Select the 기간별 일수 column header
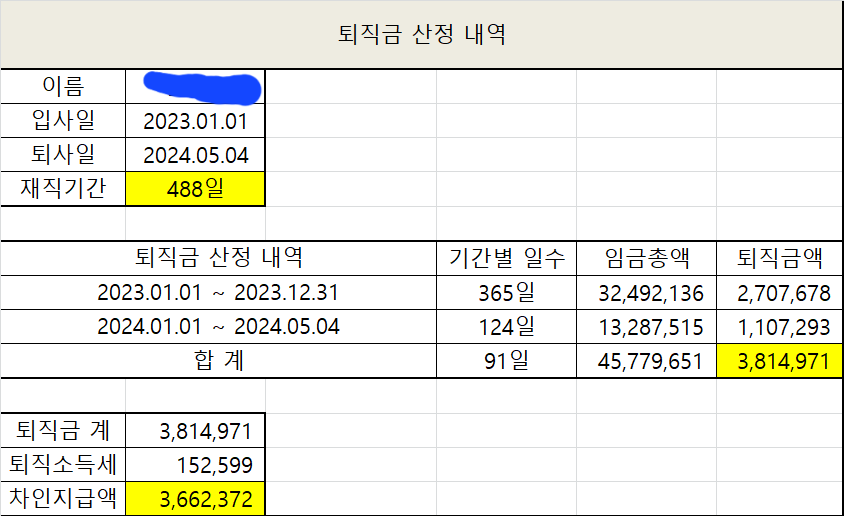 pyautogui.click(x=506, y=259)
